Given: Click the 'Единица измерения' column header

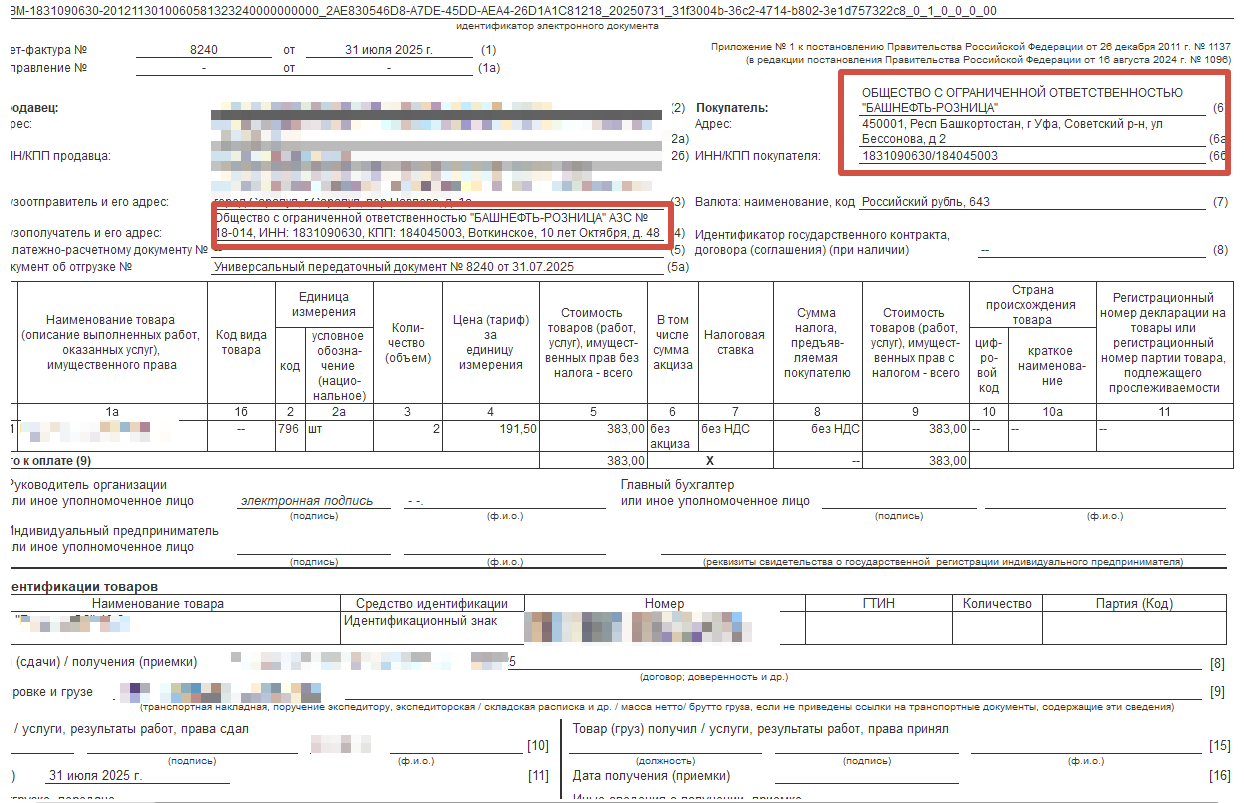Looking at the screenshot, I should (324, 306).
